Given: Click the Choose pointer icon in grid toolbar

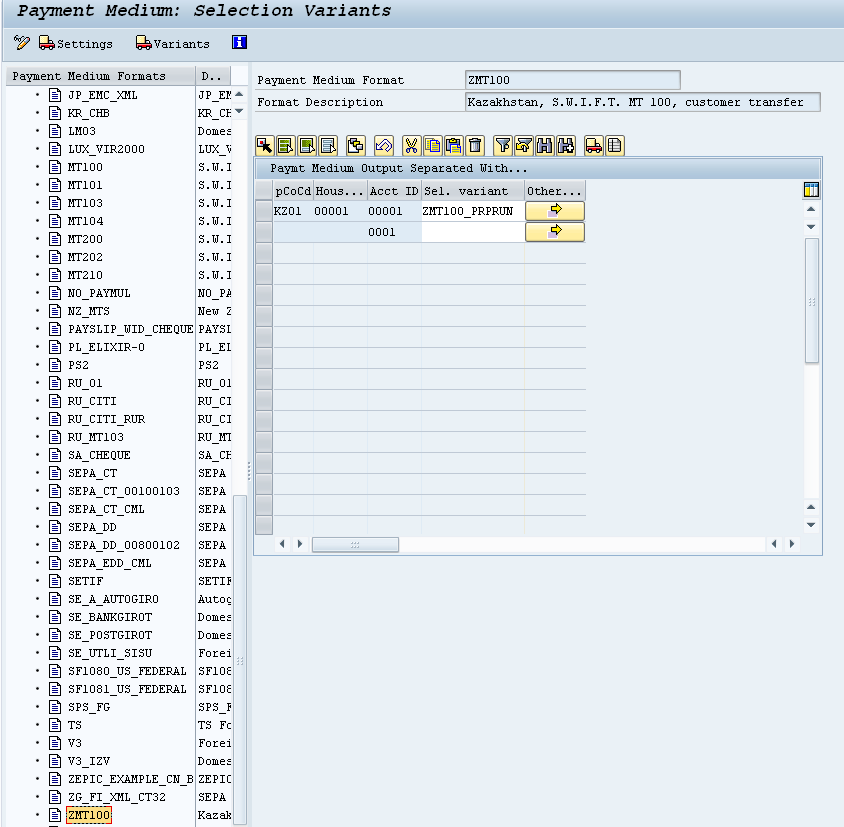Looking at the screenshot, I should (264, 146).
